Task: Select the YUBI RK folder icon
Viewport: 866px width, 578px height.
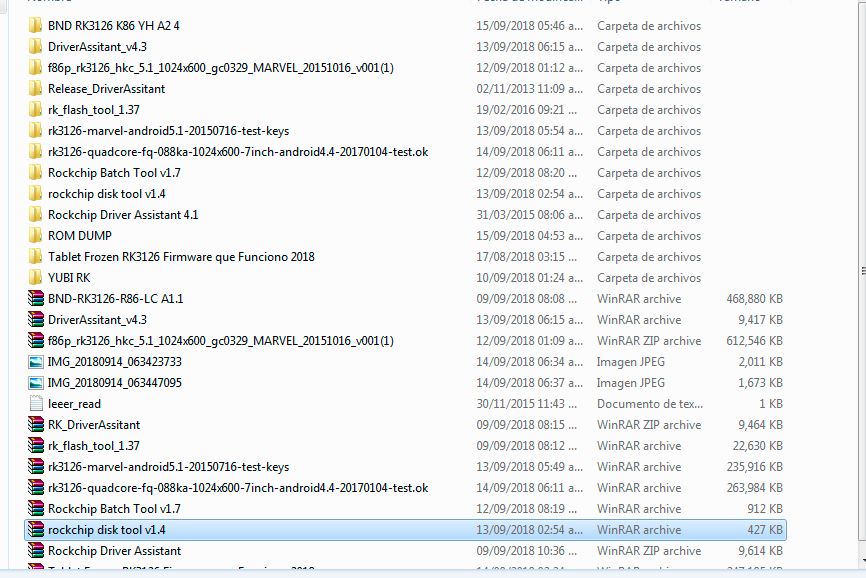Action: coord(35,277)
